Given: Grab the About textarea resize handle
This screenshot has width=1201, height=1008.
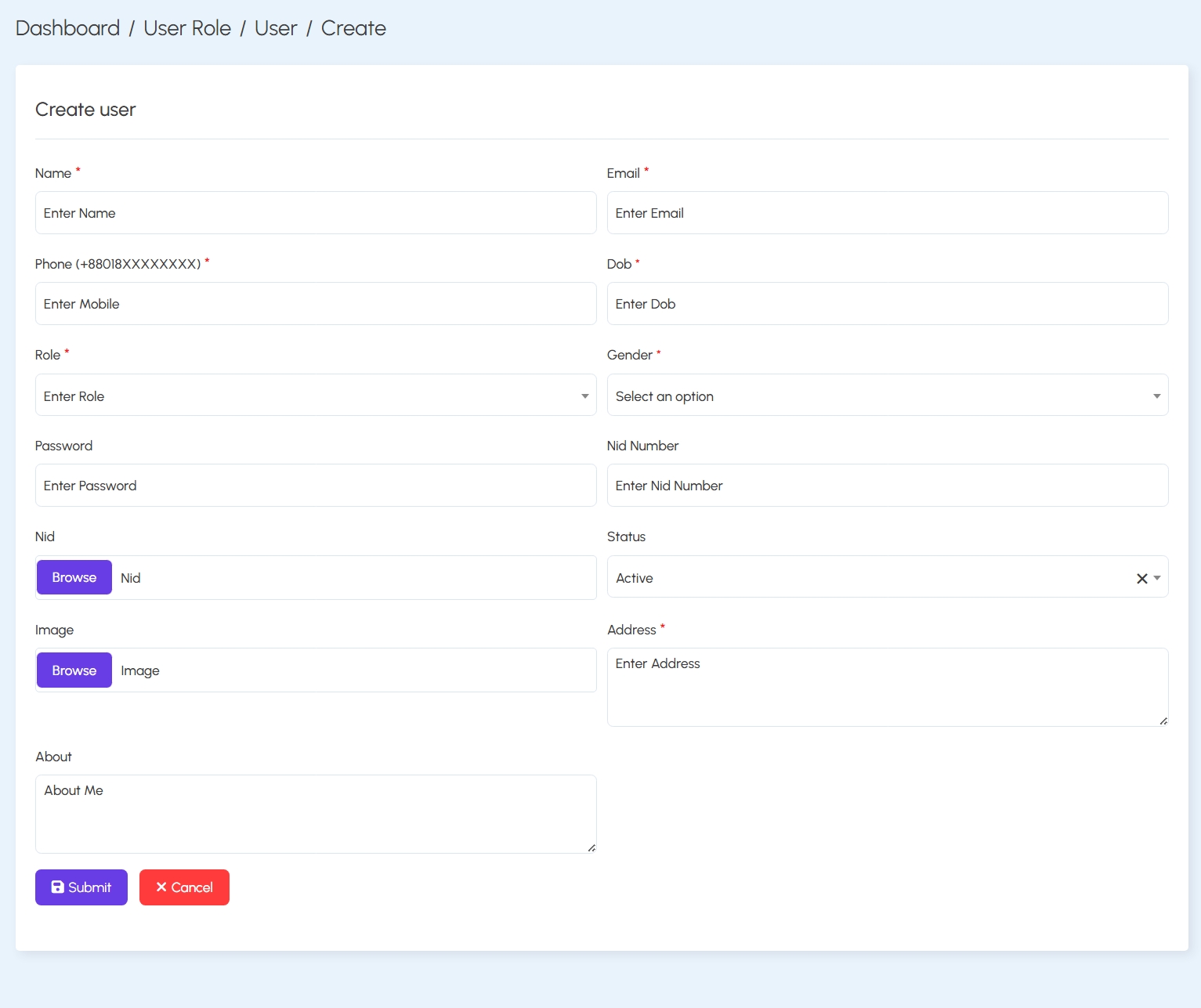Looking at the screenshot, I should [591, 848].
